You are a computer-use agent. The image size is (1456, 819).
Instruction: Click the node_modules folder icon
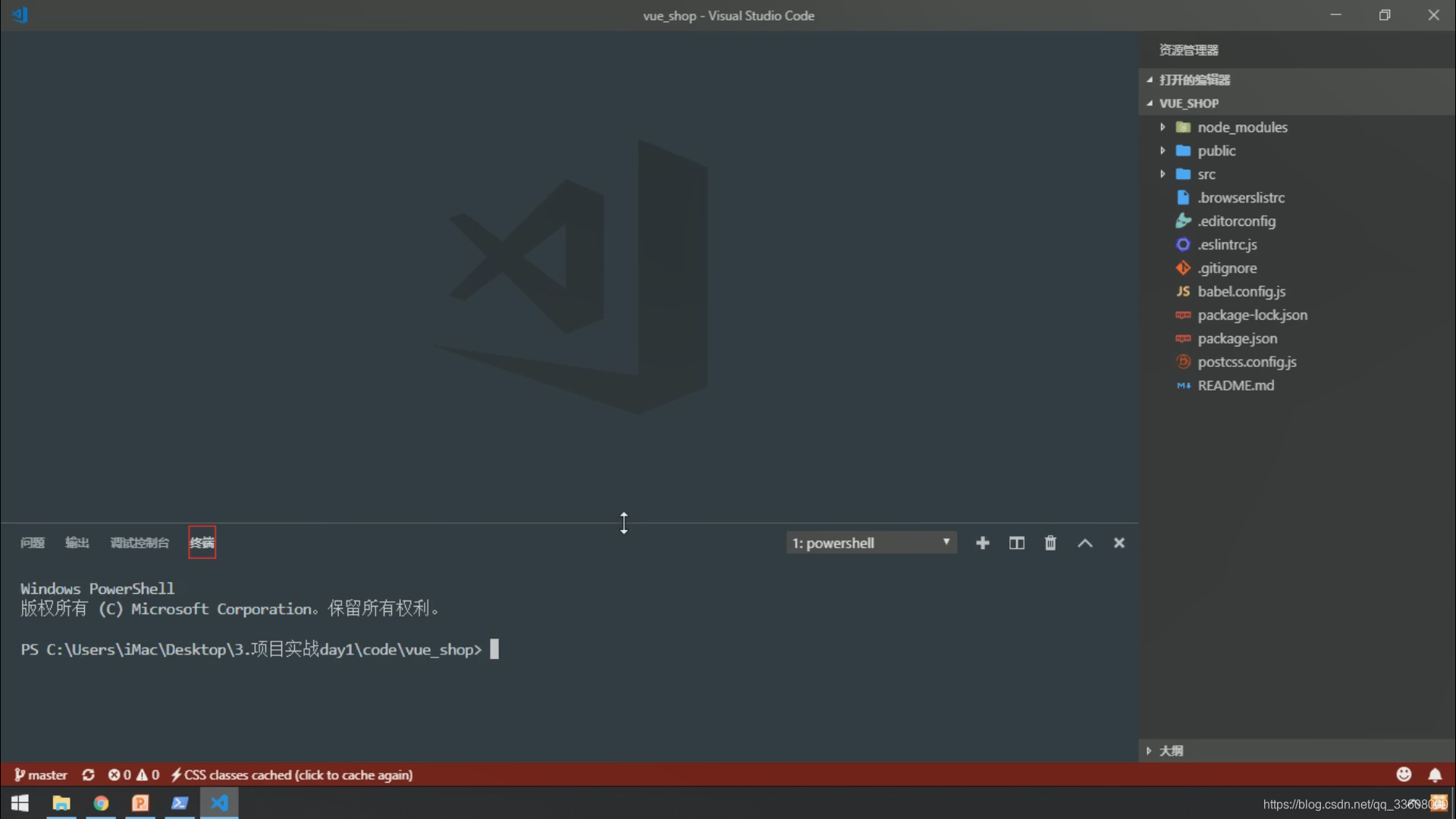[x=1183, y=127]
